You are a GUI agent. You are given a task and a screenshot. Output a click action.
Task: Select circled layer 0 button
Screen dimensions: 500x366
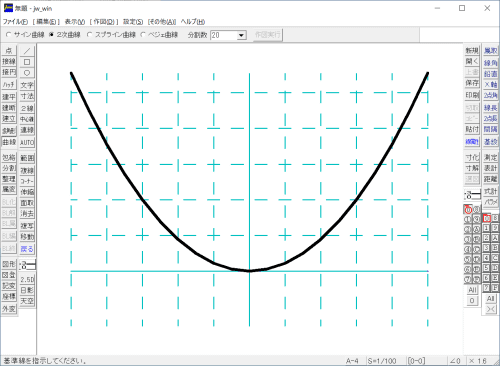[468, 210]
